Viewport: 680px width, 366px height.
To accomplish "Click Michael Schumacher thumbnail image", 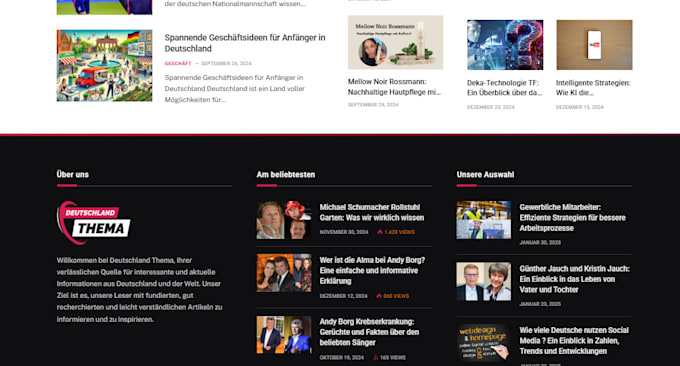I will 284,220.
